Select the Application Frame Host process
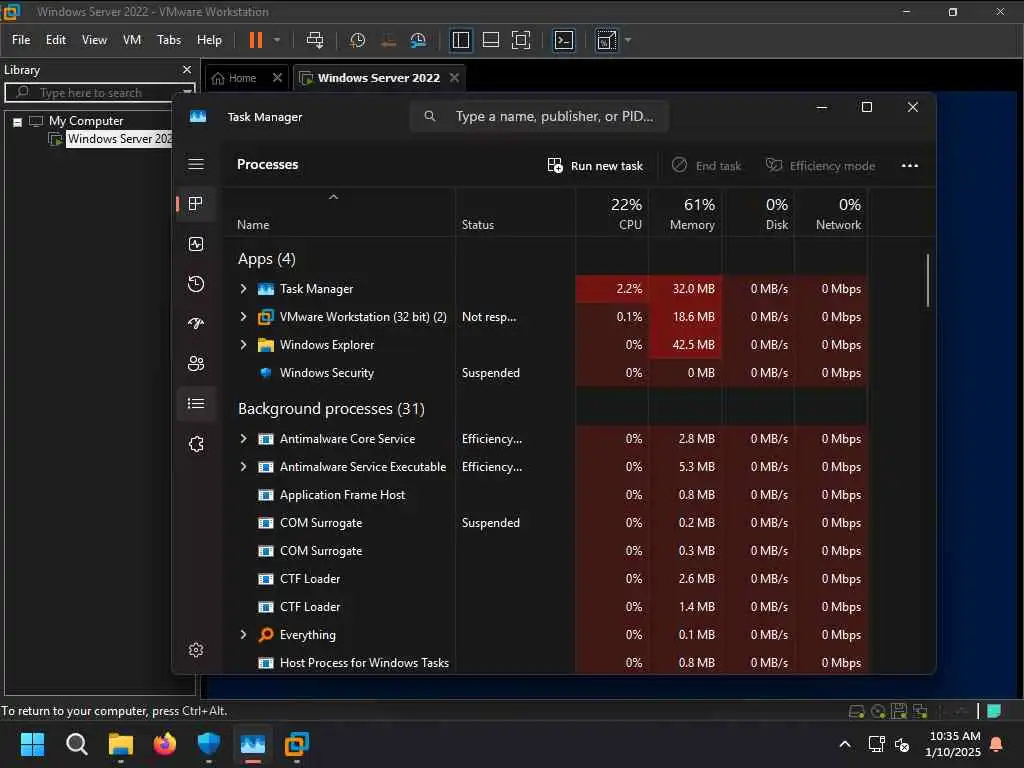Screen dimensions: 1024x768 [545, 495]
